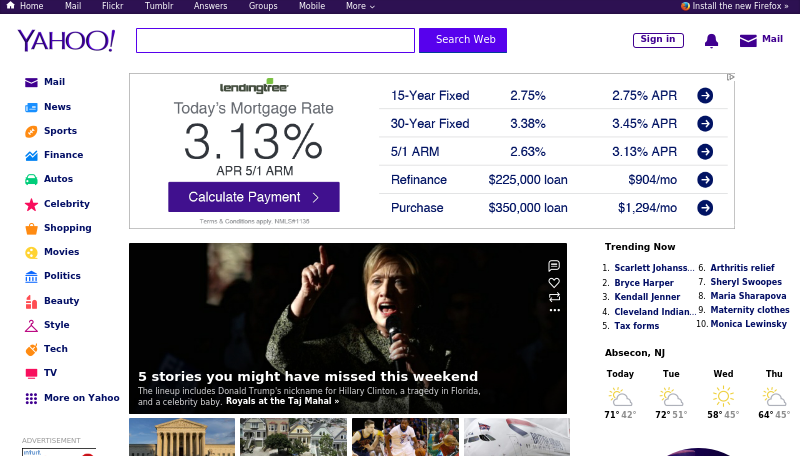The width and height of the screenshot is (800, 456).
Task: Click the Style hanger icon
Action: tap(31, 325)
